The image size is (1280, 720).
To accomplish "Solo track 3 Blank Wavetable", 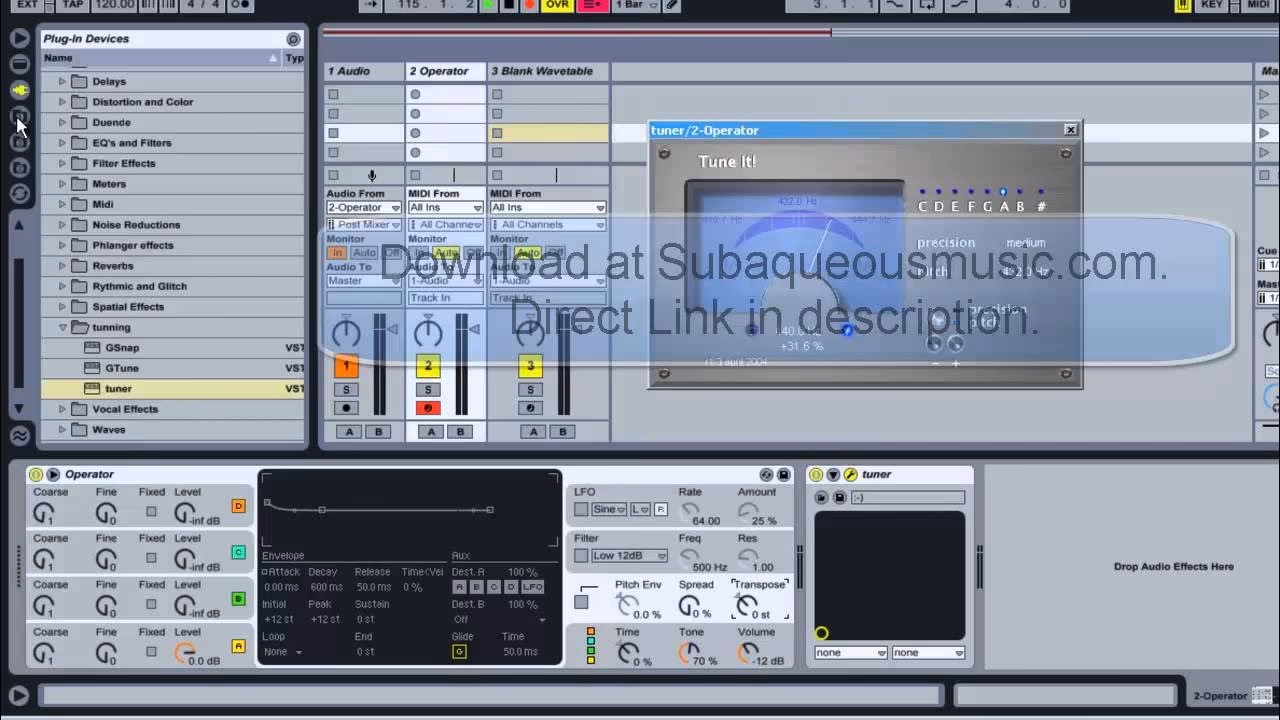I will 531,389.
